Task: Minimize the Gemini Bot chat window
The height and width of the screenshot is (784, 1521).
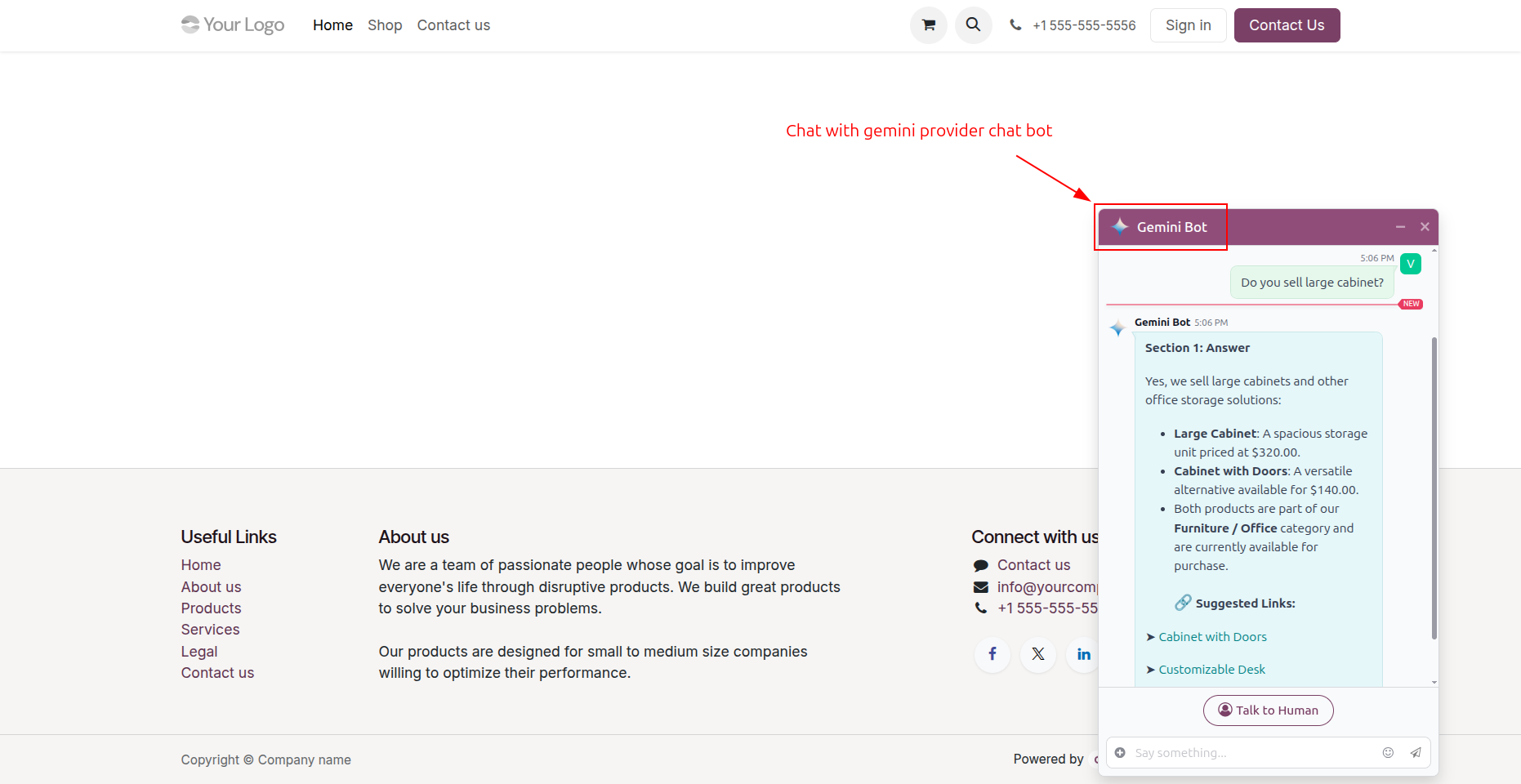Action: tap(1400, 227)
